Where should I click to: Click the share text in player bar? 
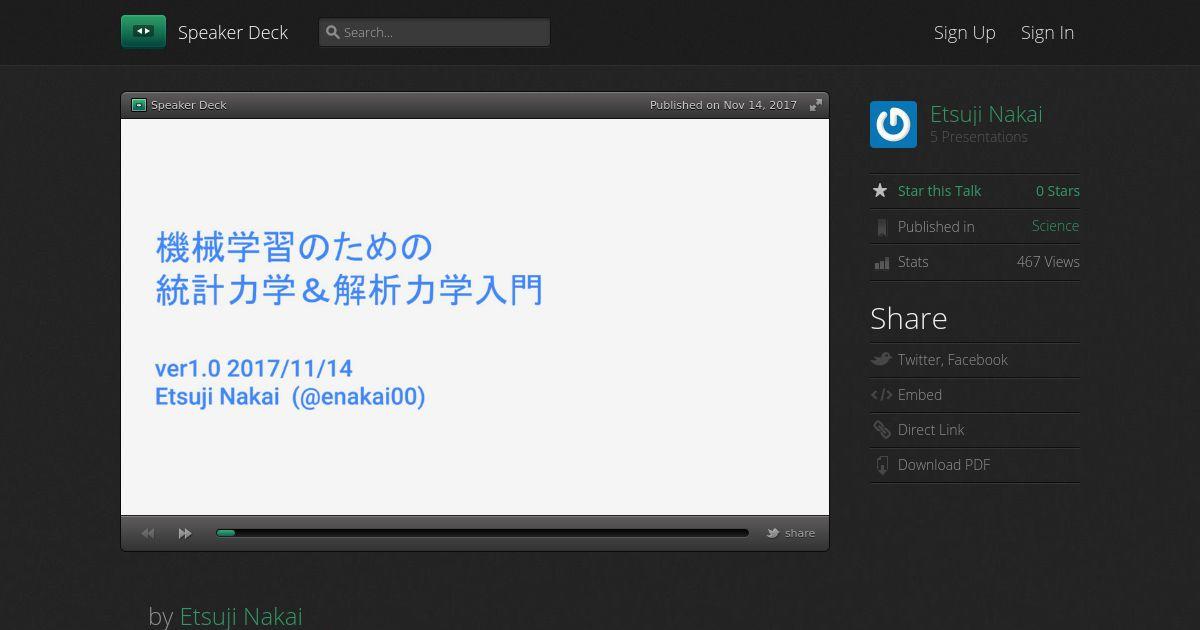tap(800, 533)
